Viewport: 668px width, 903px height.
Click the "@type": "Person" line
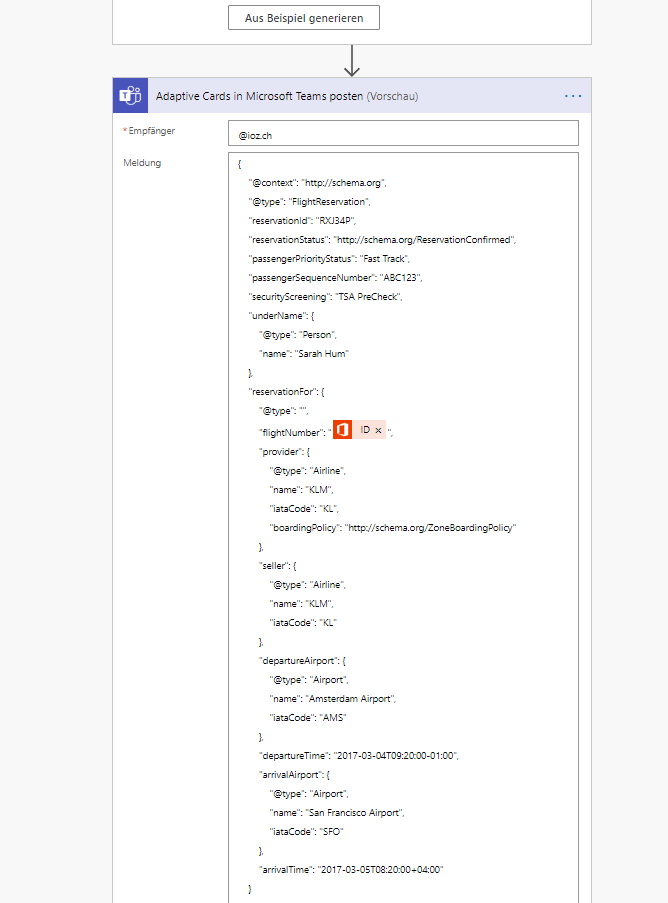298,335
